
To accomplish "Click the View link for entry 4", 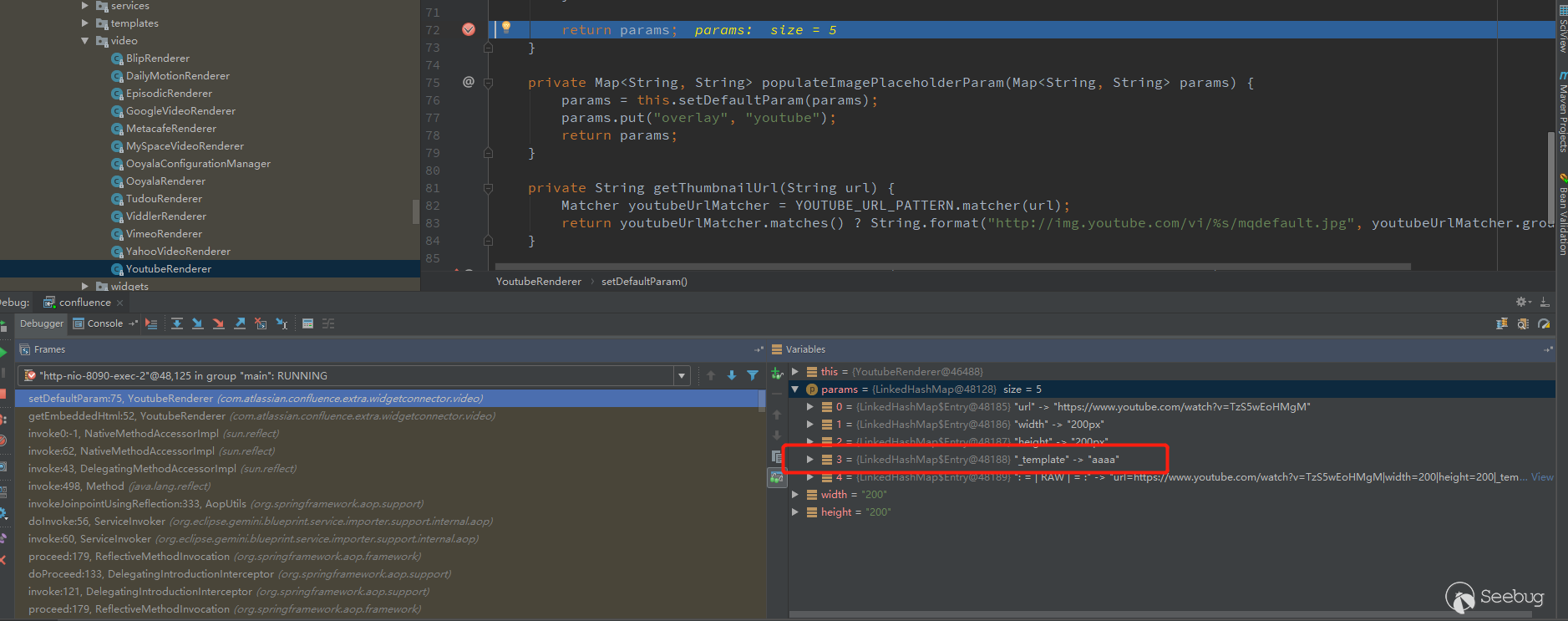I will [x=1542, y=477].
